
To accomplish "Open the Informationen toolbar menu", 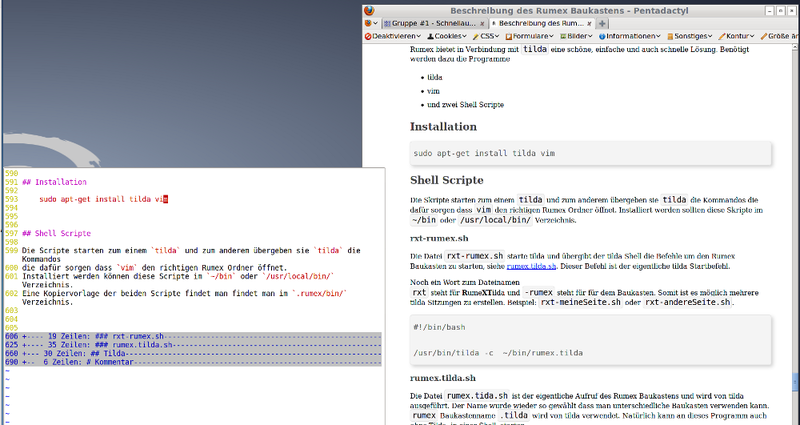I will pos(630,36).
